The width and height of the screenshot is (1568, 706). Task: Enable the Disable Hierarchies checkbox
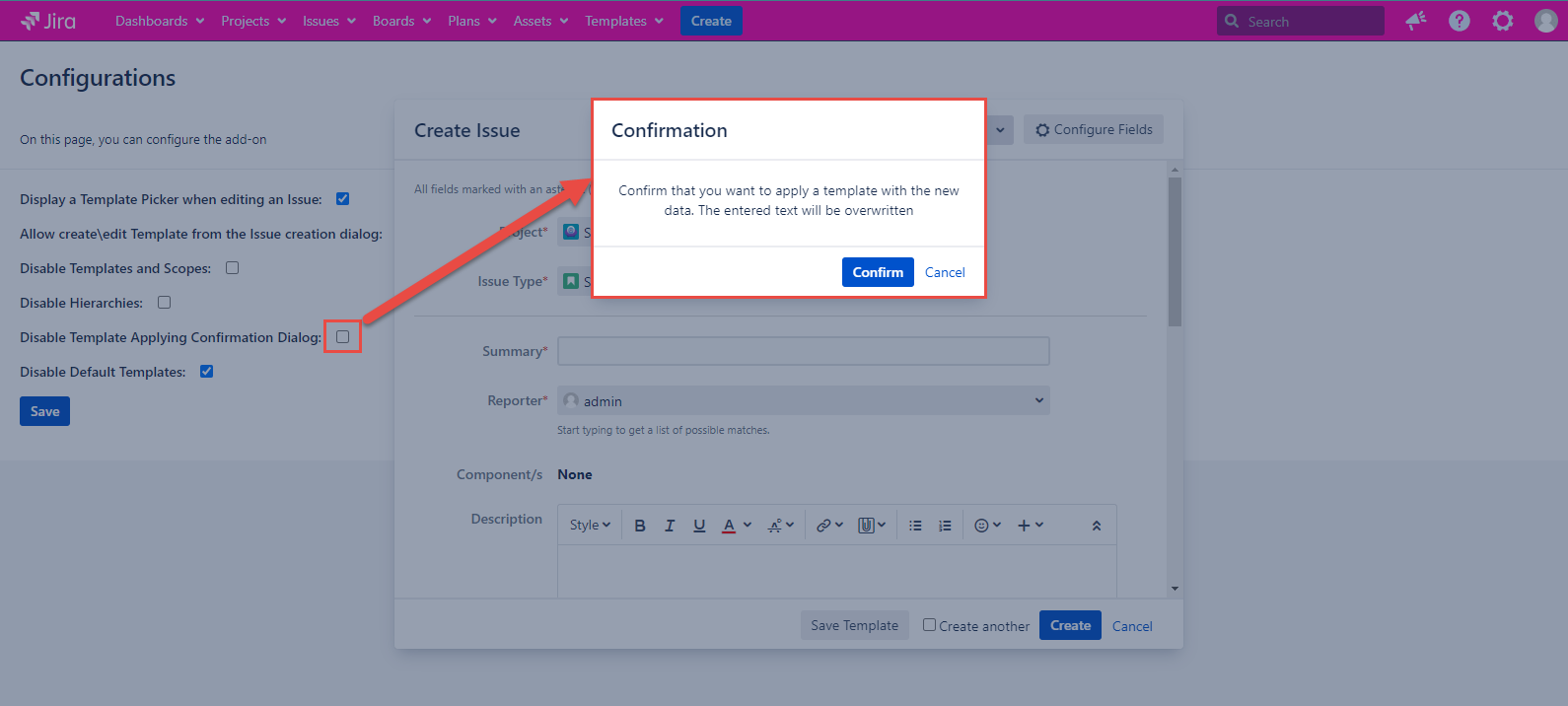pos(165,303)
